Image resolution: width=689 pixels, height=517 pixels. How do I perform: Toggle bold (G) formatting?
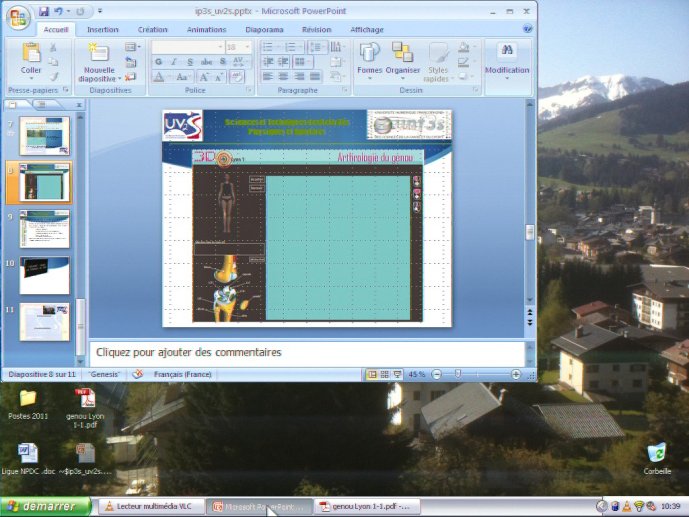(x=159, y=62)
